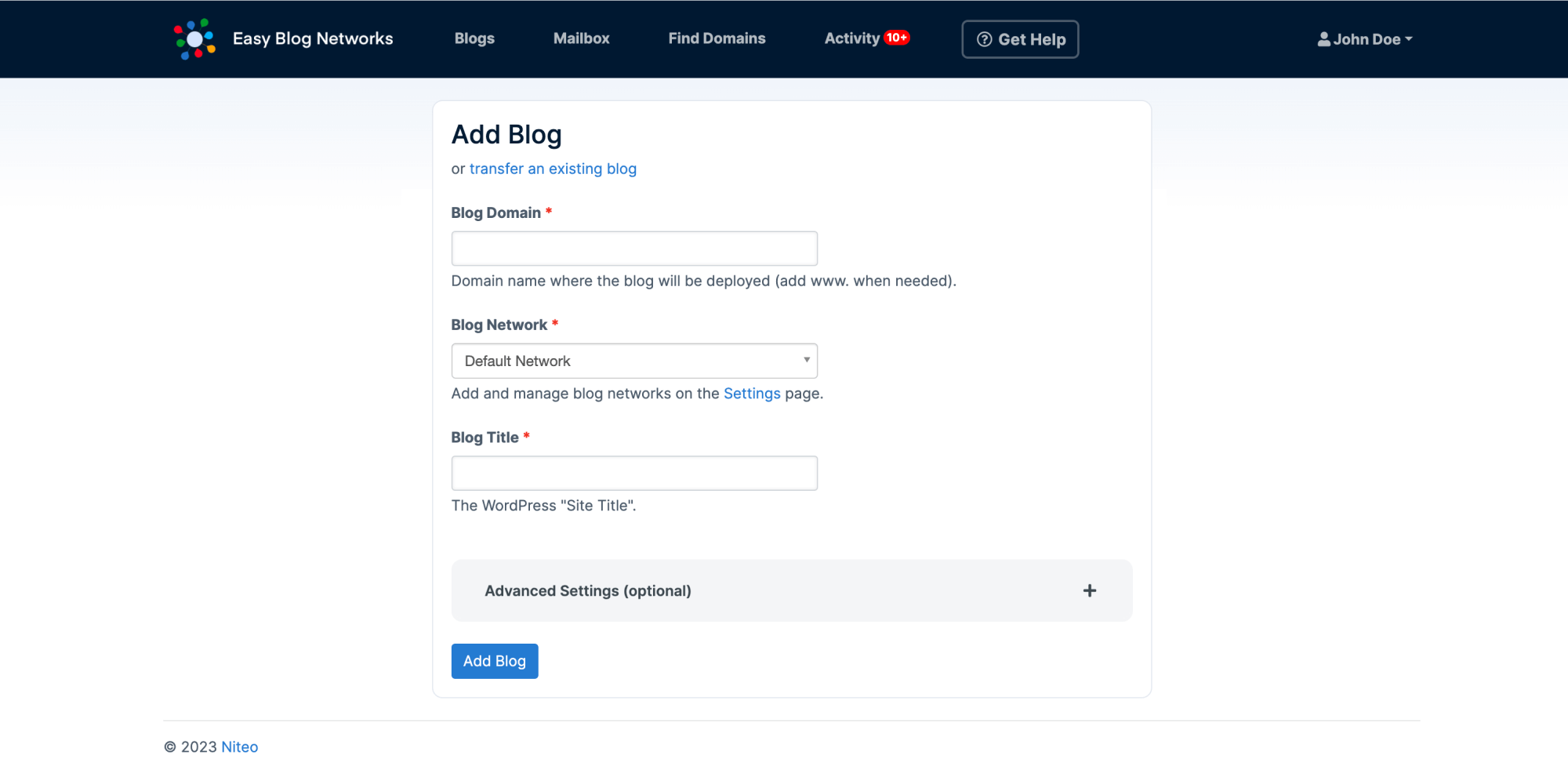The height and width of the screenshot is (773, 1568).
Task: Click the user avatar icon beside John Doe
Action: (x=1323, y=39)
